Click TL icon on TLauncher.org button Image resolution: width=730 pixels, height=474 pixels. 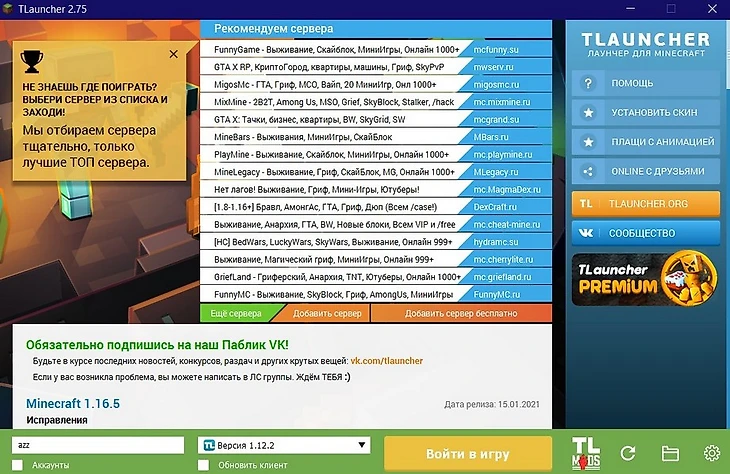[586, 203]
